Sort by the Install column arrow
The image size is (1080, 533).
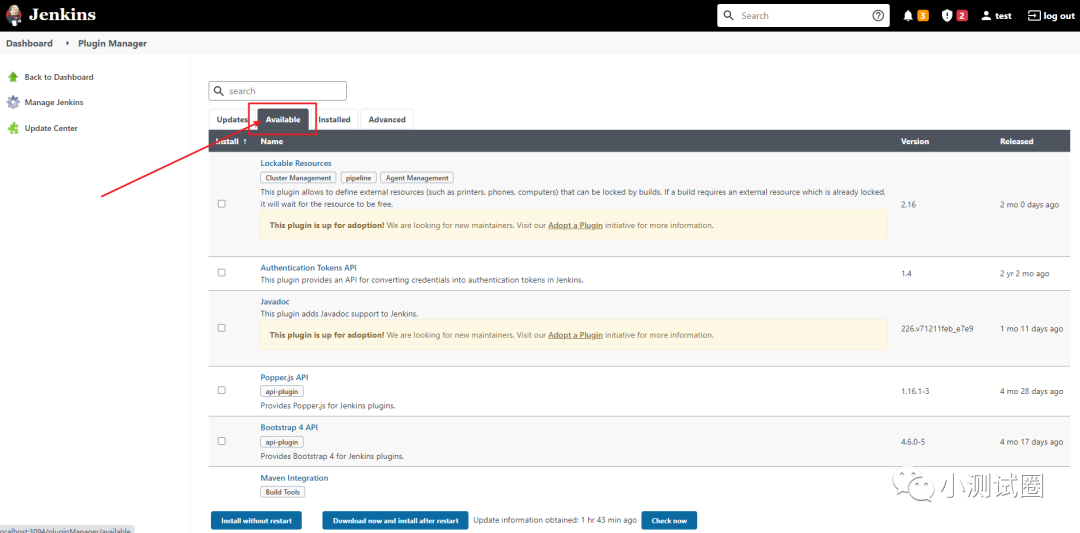point(245,141)
